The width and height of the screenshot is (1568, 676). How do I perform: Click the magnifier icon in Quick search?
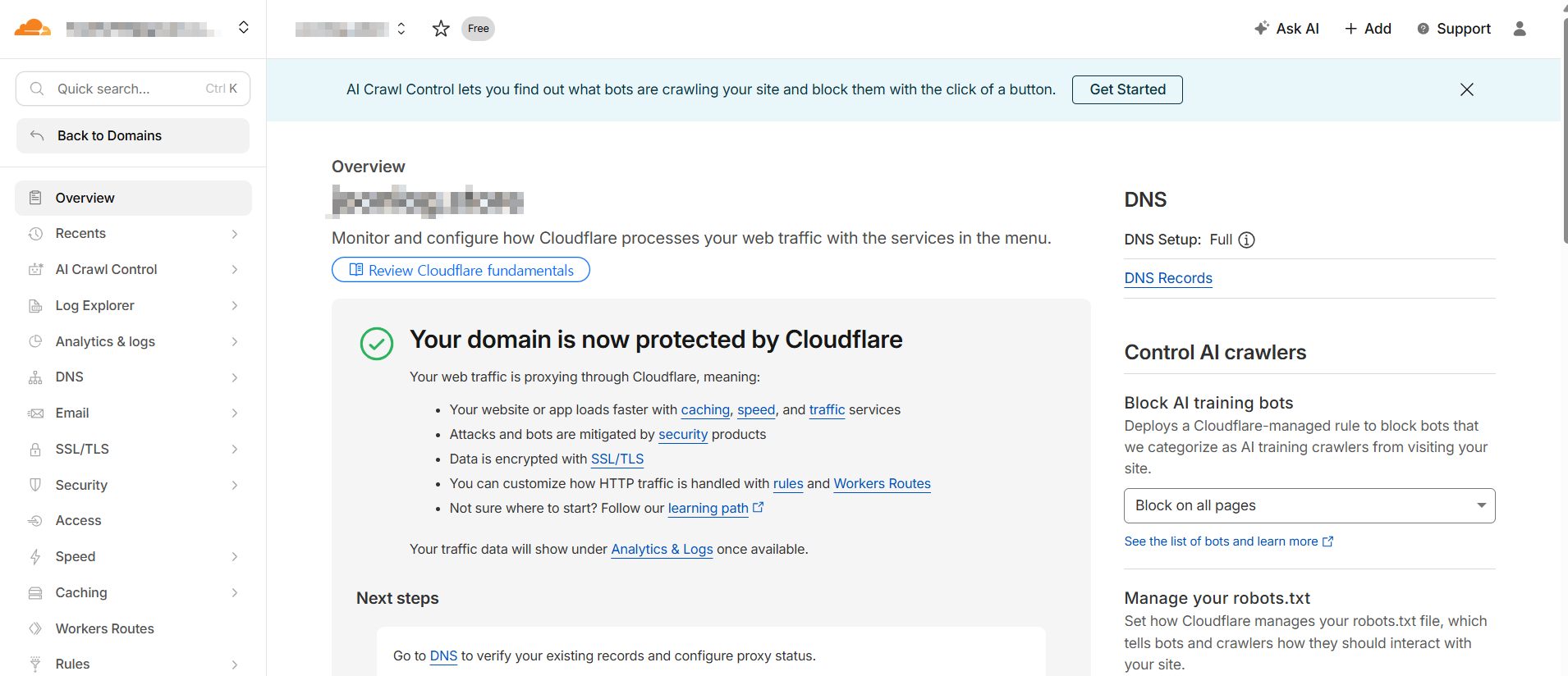[37, 89]
